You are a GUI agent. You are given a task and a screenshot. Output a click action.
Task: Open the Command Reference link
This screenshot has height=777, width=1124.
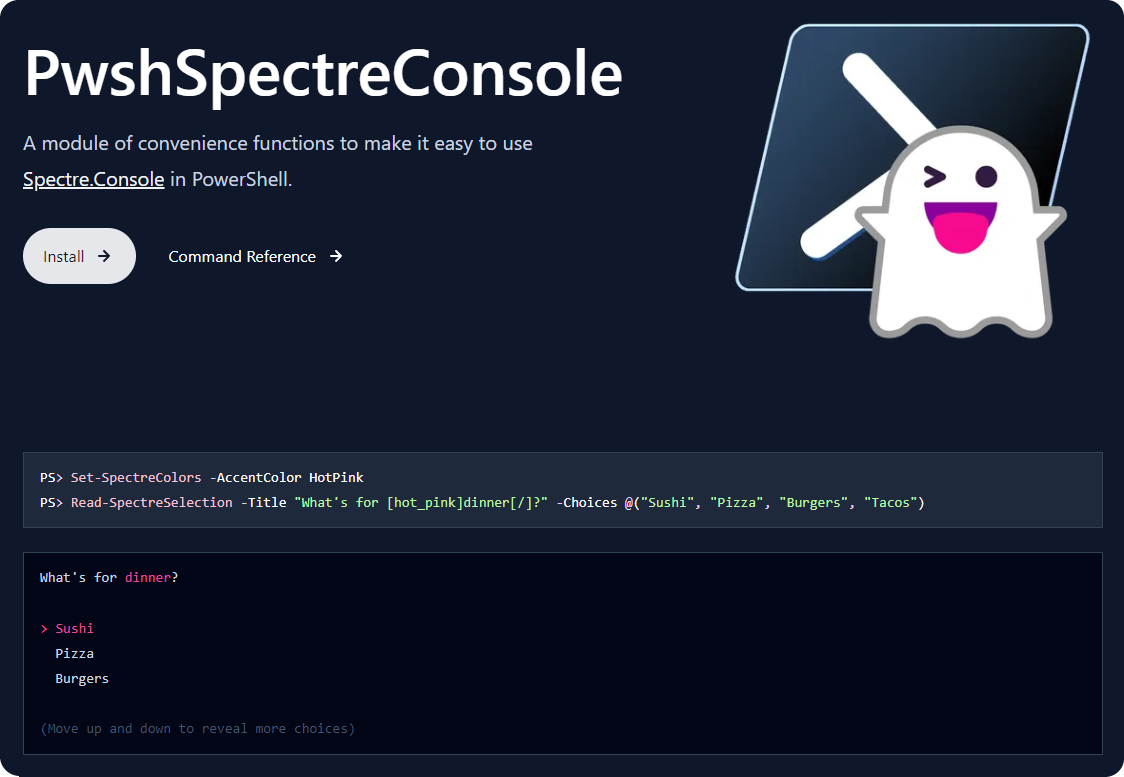[242, 256]
